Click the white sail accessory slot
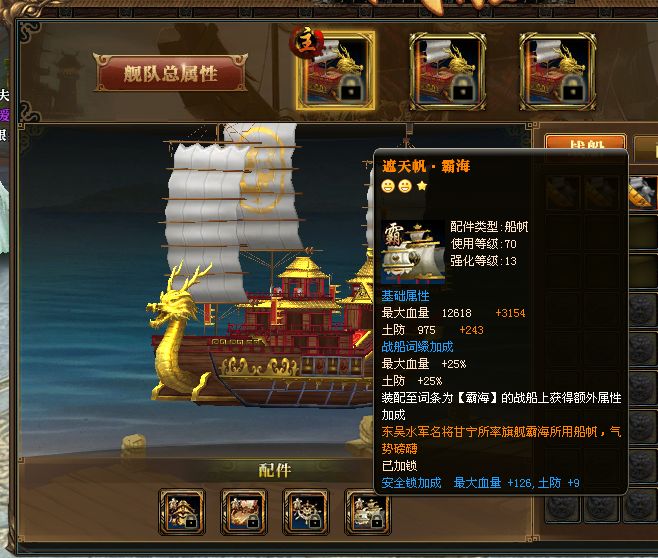 coord(367,511)
